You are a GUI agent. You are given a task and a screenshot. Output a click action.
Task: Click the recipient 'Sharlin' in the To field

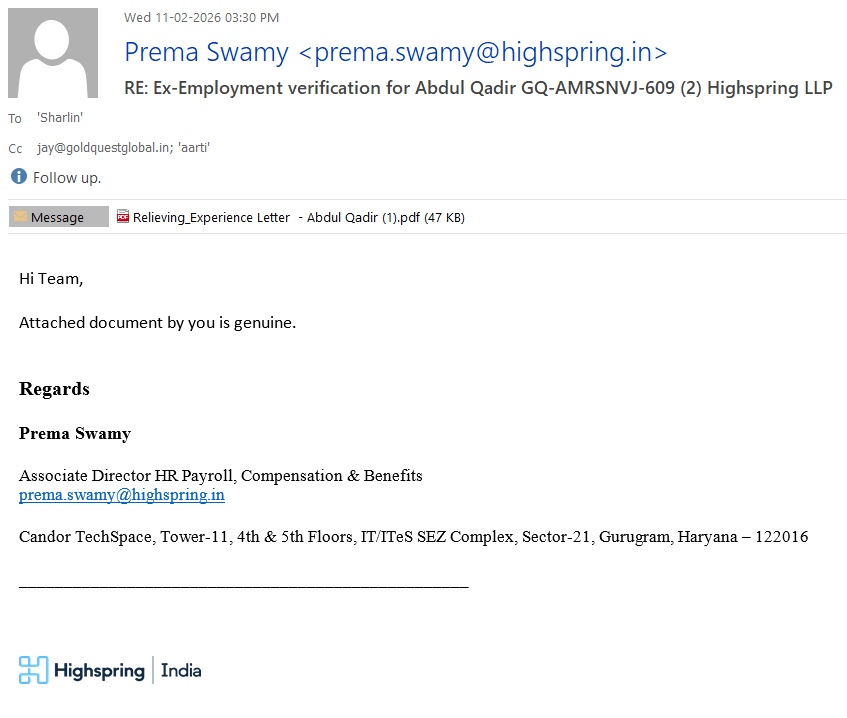(60, 118)
